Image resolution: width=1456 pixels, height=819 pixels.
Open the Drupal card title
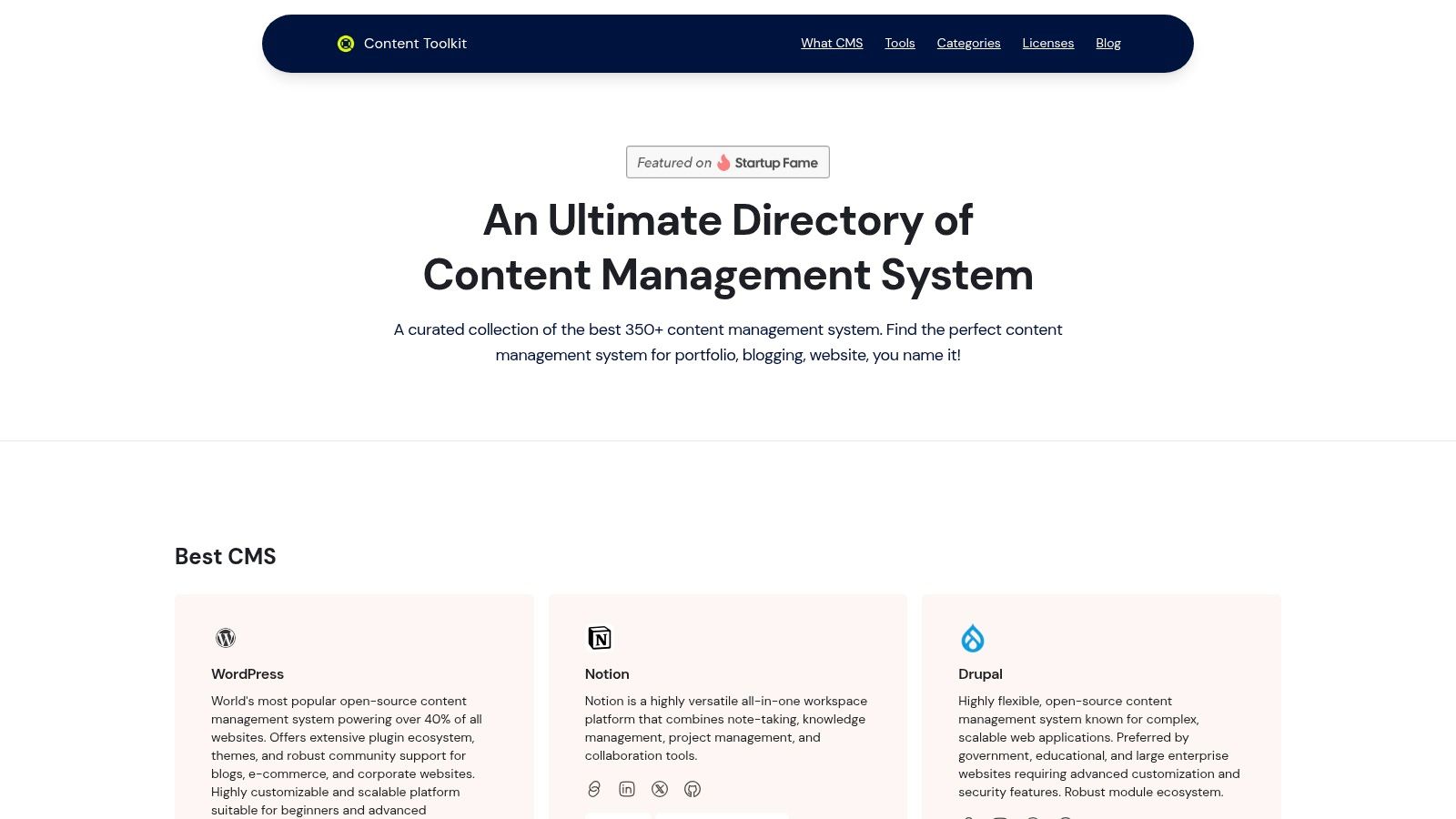(980, 674)
